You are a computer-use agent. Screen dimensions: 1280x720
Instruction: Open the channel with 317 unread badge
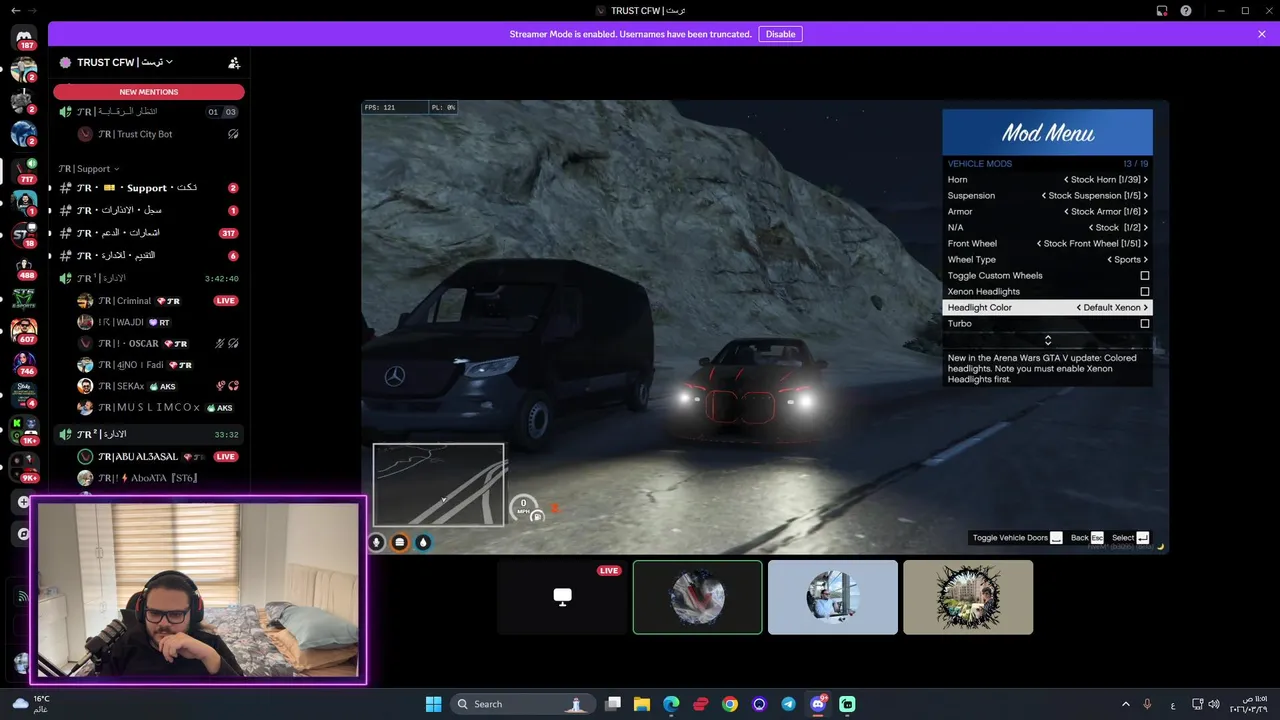pyautogui.click(x=148, y=233)
